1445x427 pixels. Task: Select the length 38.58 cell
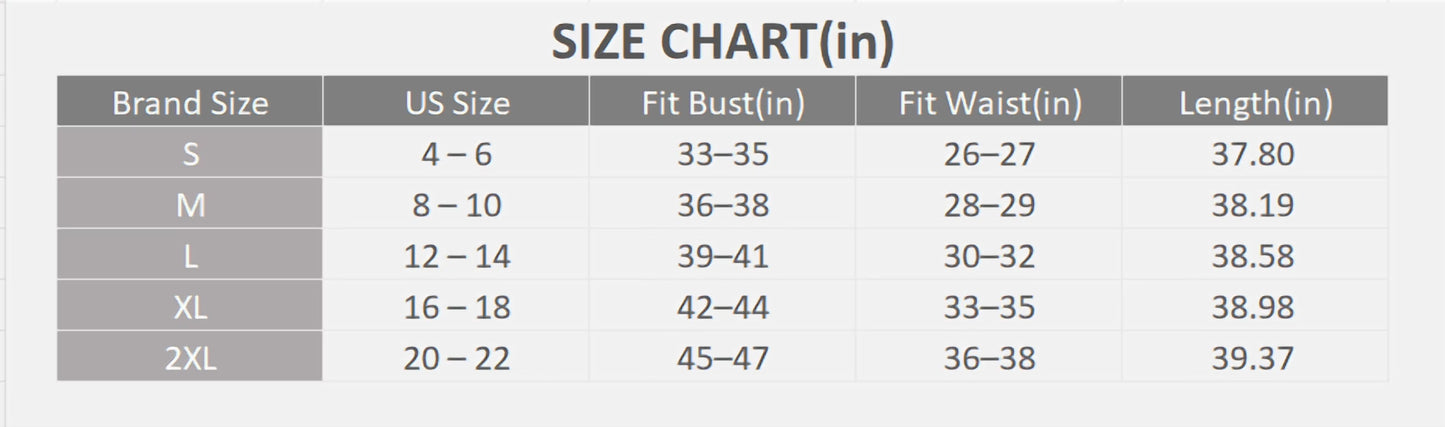1255,255
